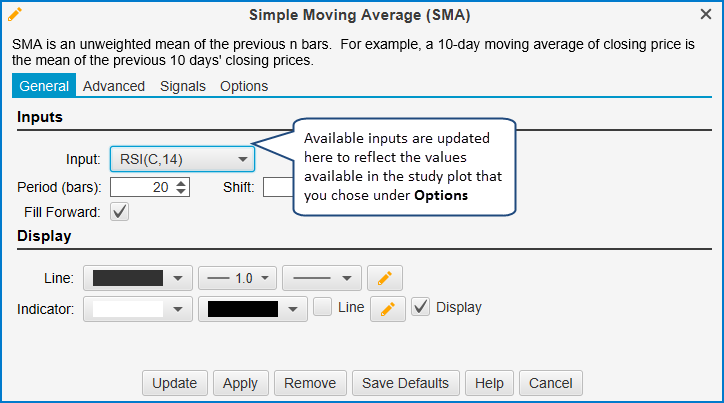
Task: Uncheck the Indicator Display checkbox
Action: click(421, 307)
